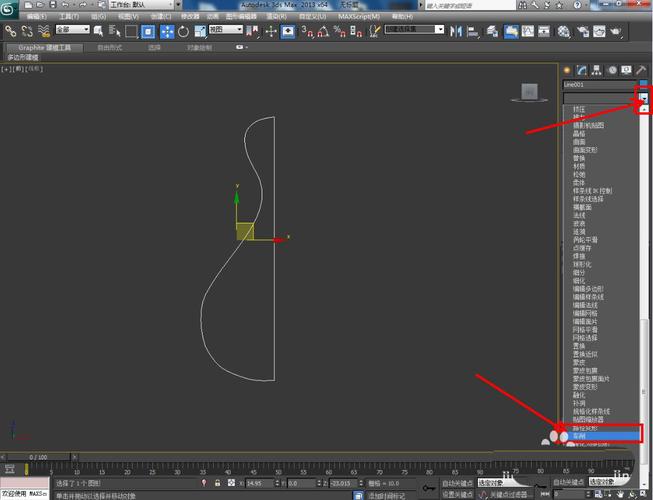Screen dimensions: 653x500
Task: Open the 帮助(H) menu
Action: [402, 17]
